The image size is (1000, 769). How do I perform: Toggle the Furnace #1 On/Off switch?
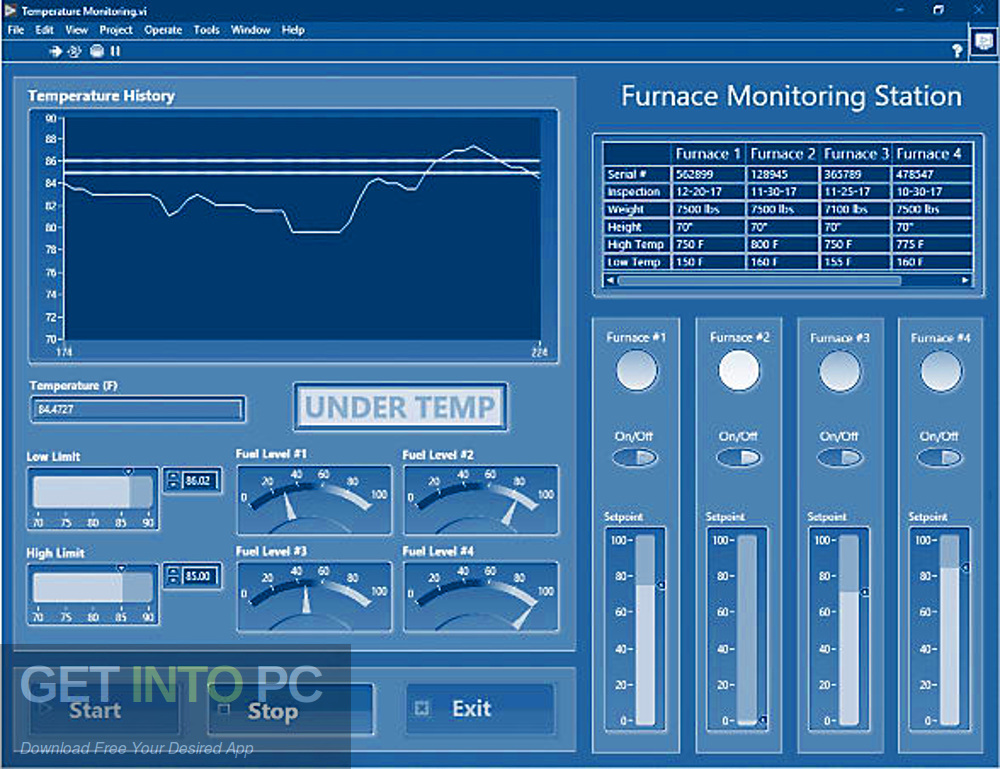coord(635,457)
